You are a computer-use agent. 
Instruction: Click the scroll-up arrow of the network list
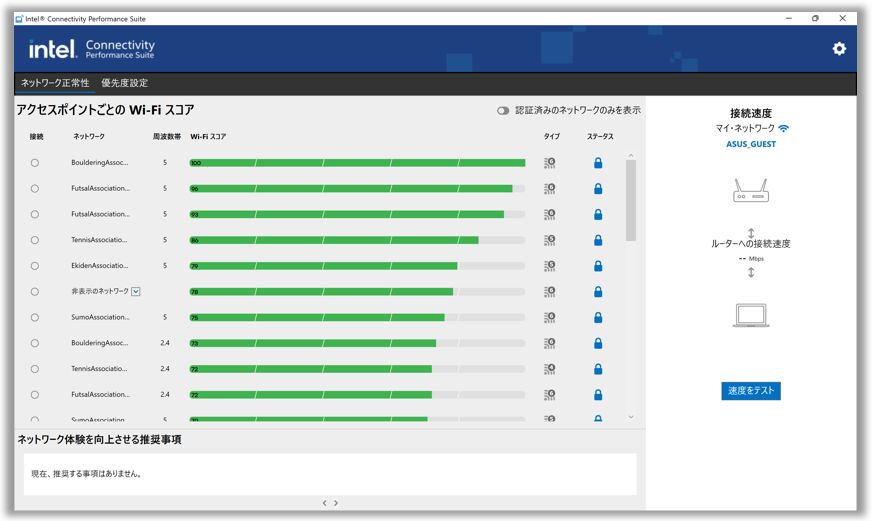[631, 155]
